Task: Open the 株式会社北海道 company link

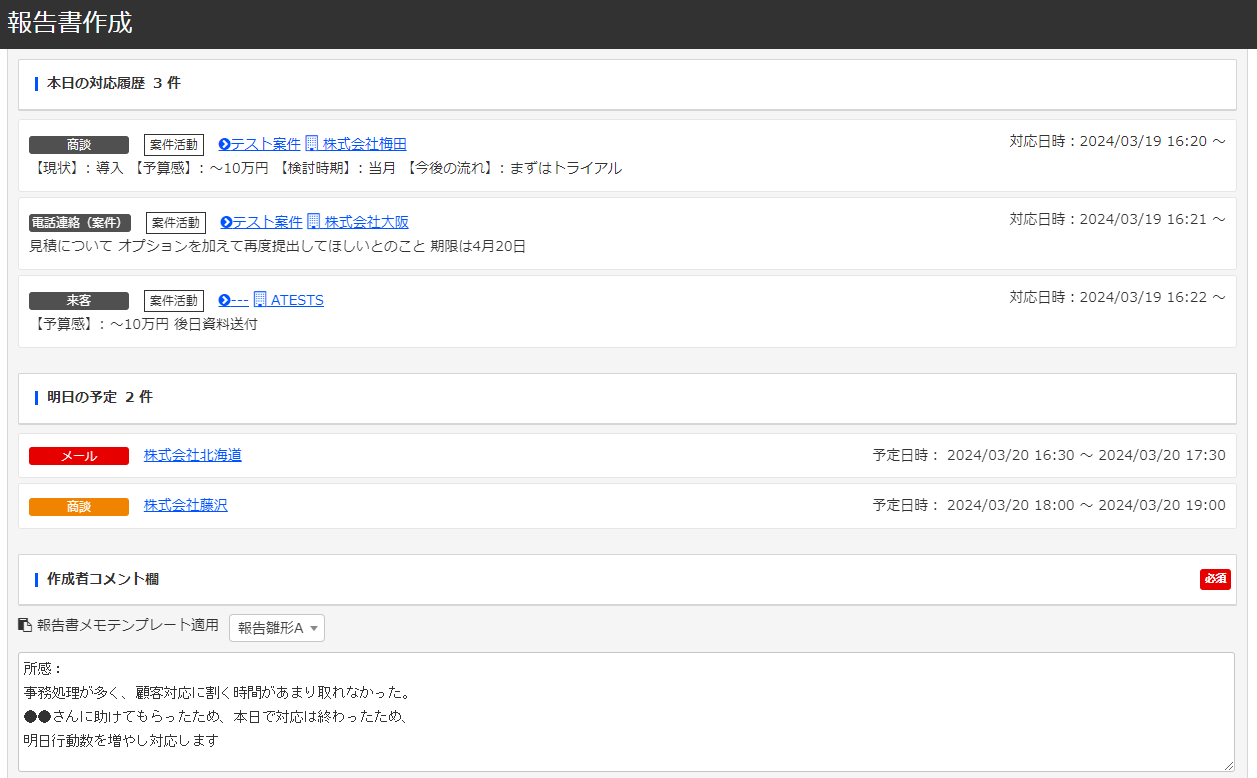Action: [193, 456]
